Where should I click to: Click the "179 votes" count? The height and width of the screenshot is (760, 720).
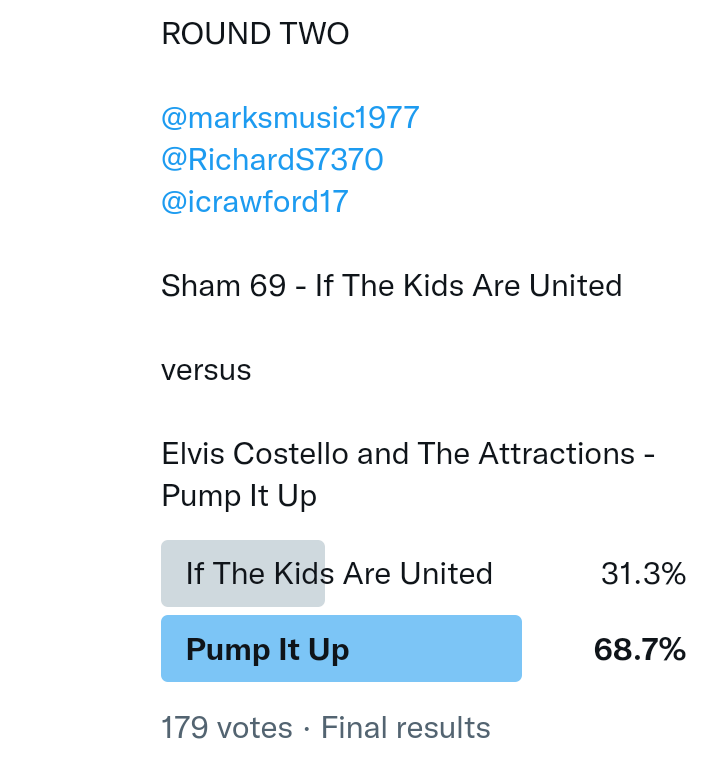(227, 728)
